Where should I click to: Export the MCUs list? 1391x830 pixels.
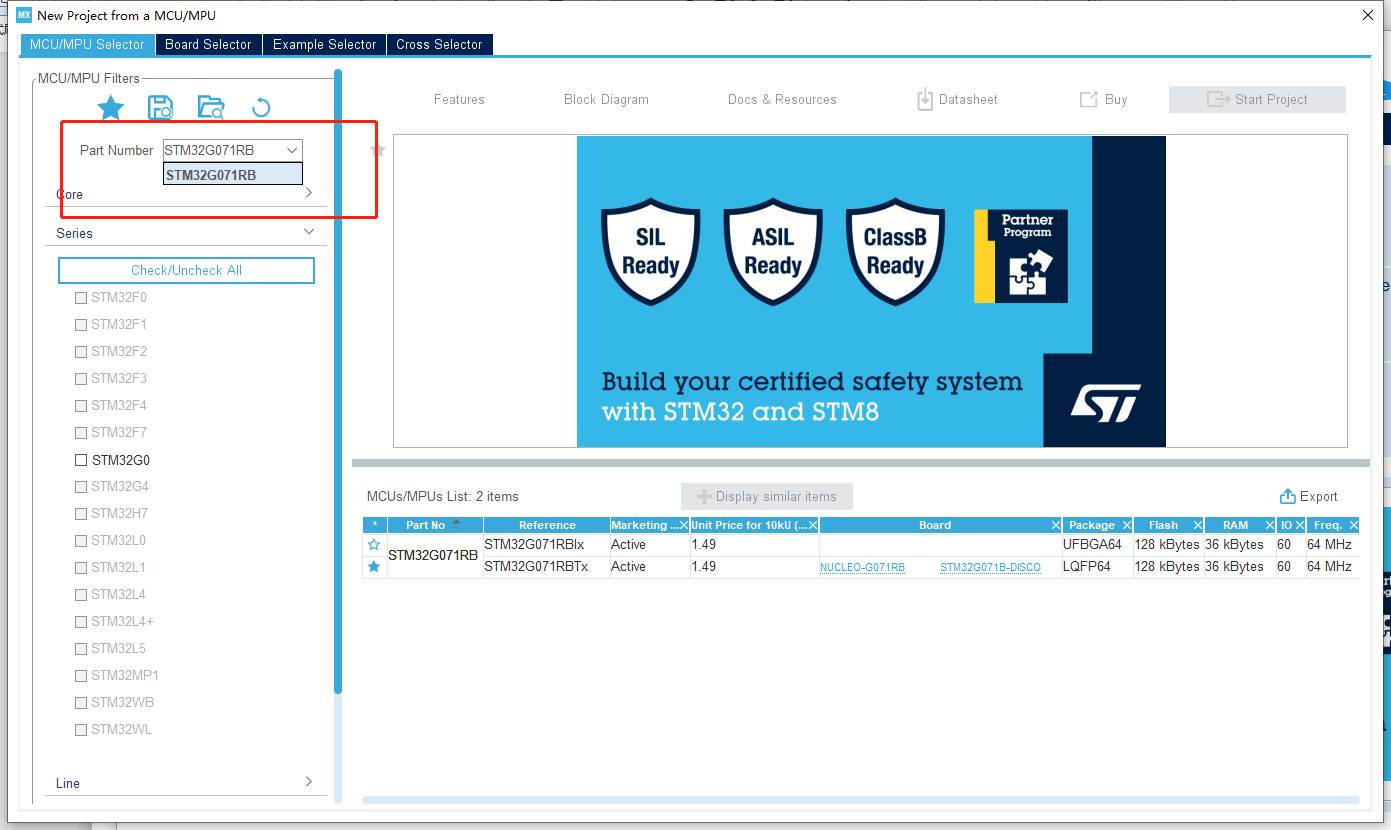click(1308, 496)
